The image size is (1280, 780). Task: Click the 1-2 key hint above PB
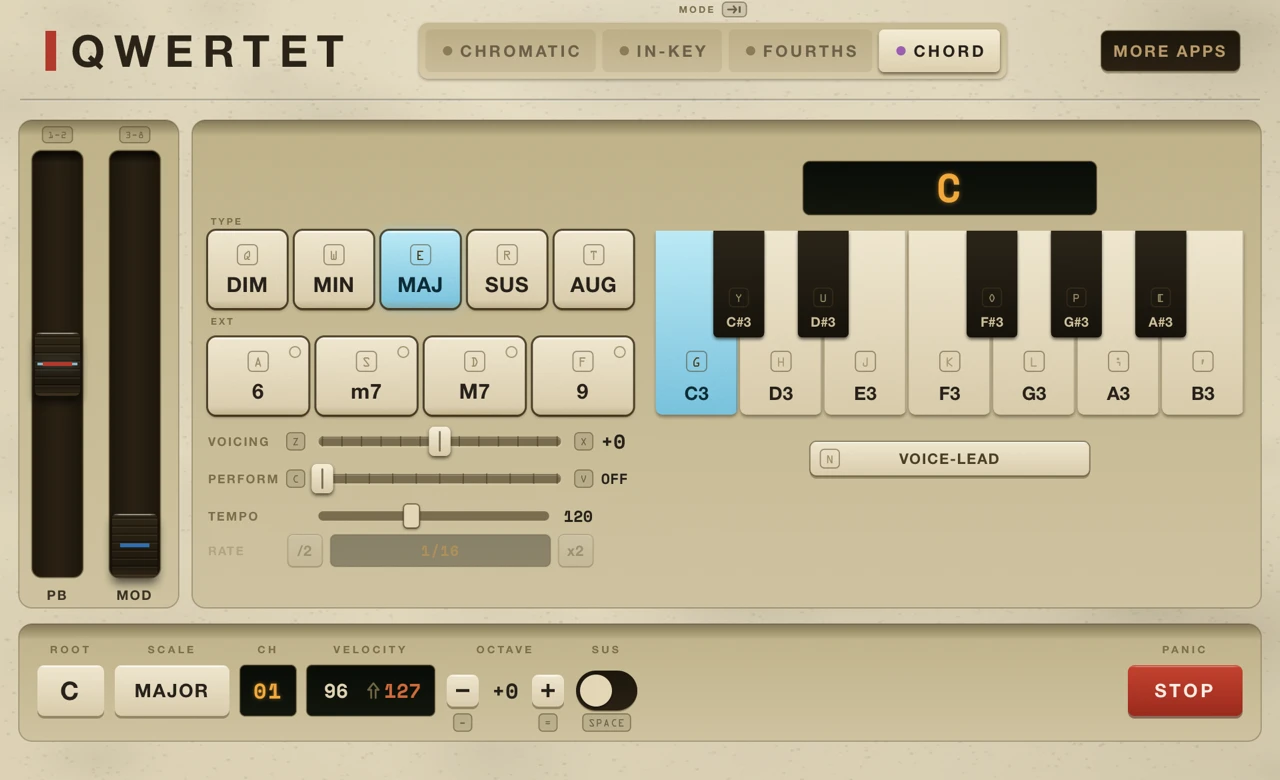point(57,135)
